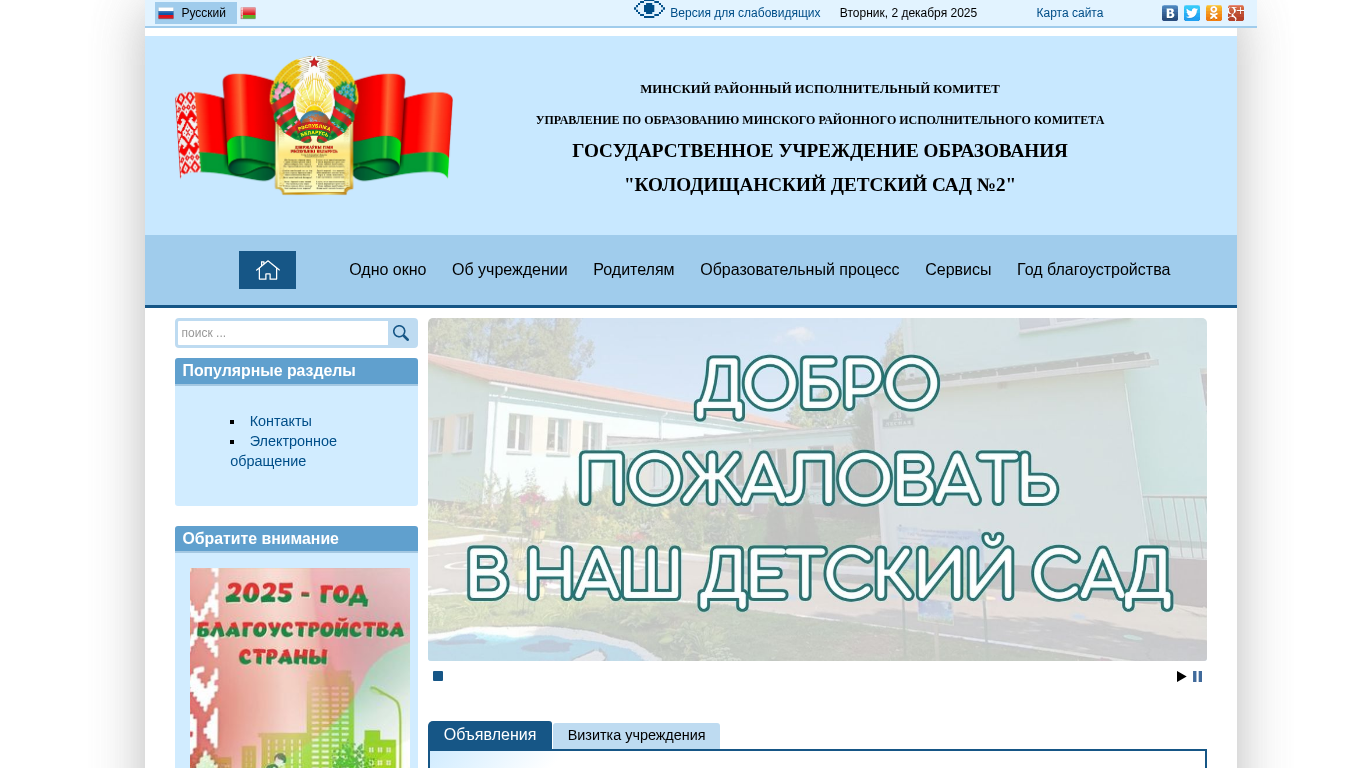Share via the Odnoklassniki icon

coord(1214,13)
